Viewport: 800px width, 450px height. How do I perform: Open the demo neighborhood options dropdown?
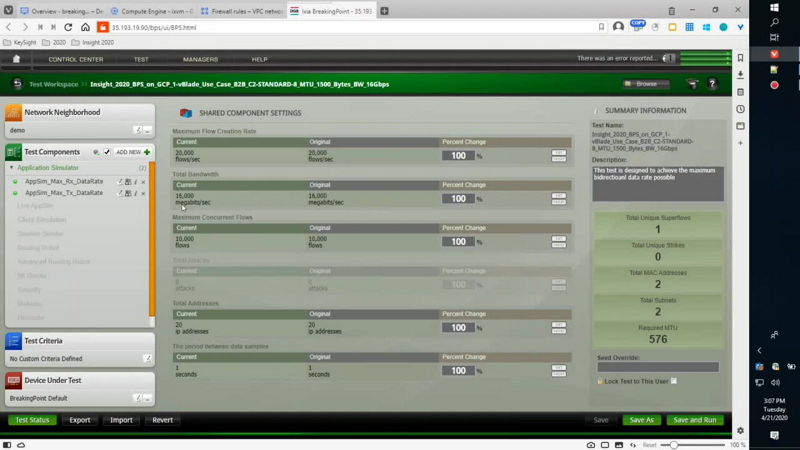click(x=147, y=130)
